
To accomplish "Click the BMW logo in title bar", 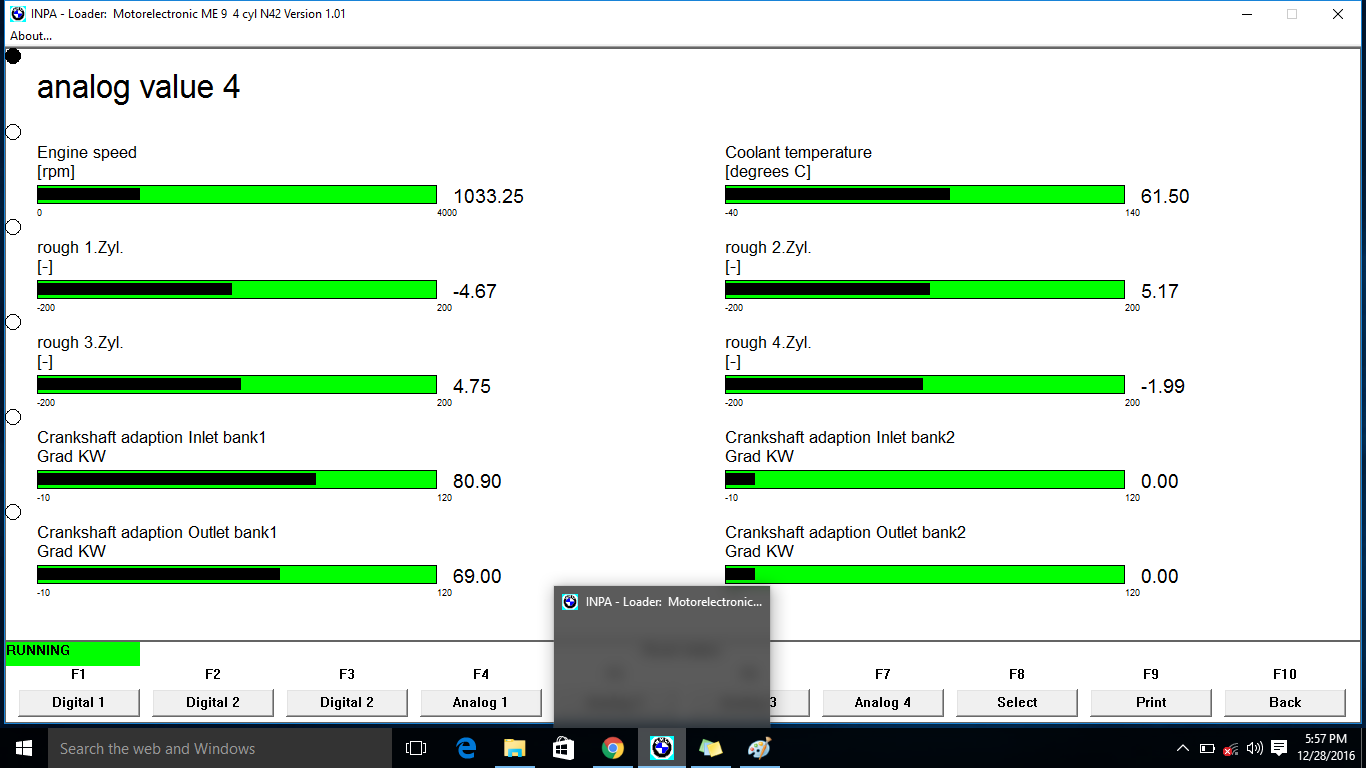I will click(x=18, y=14).
